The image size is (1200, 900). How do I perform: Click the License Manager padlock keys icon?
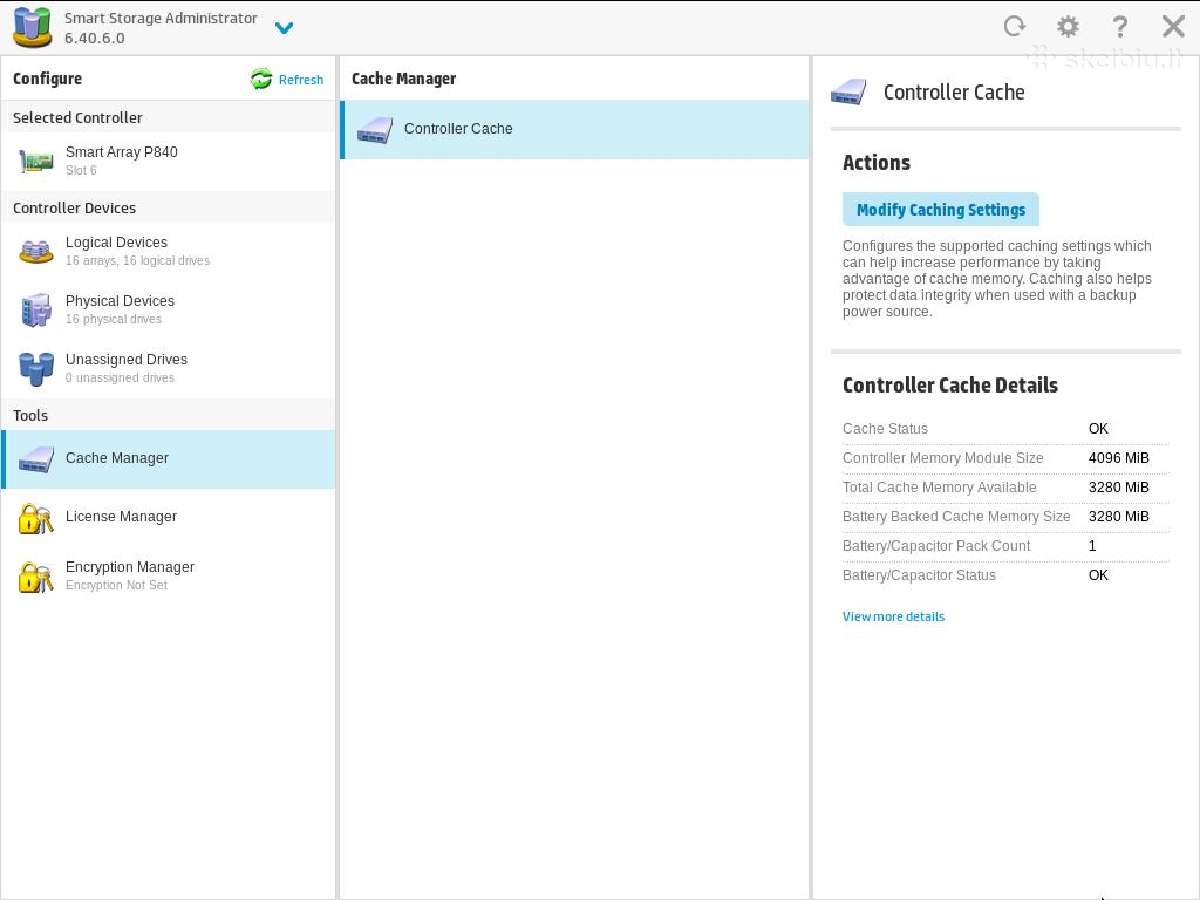pyautogui.click(x=37, y=518)
